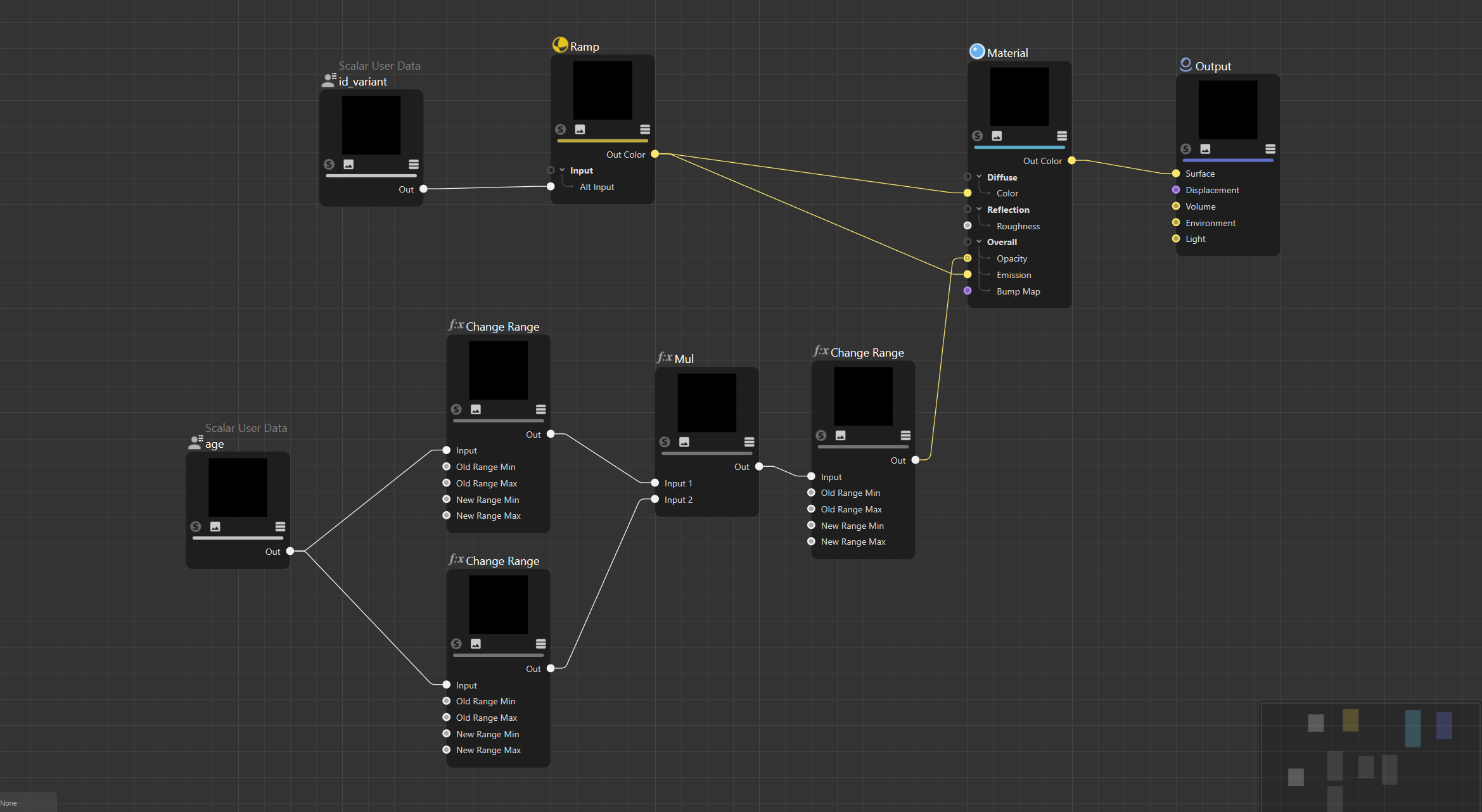The width and height of the screenshot is (1482, 812).
Task: Click the Roughness input port
Action: coord(968,225)
